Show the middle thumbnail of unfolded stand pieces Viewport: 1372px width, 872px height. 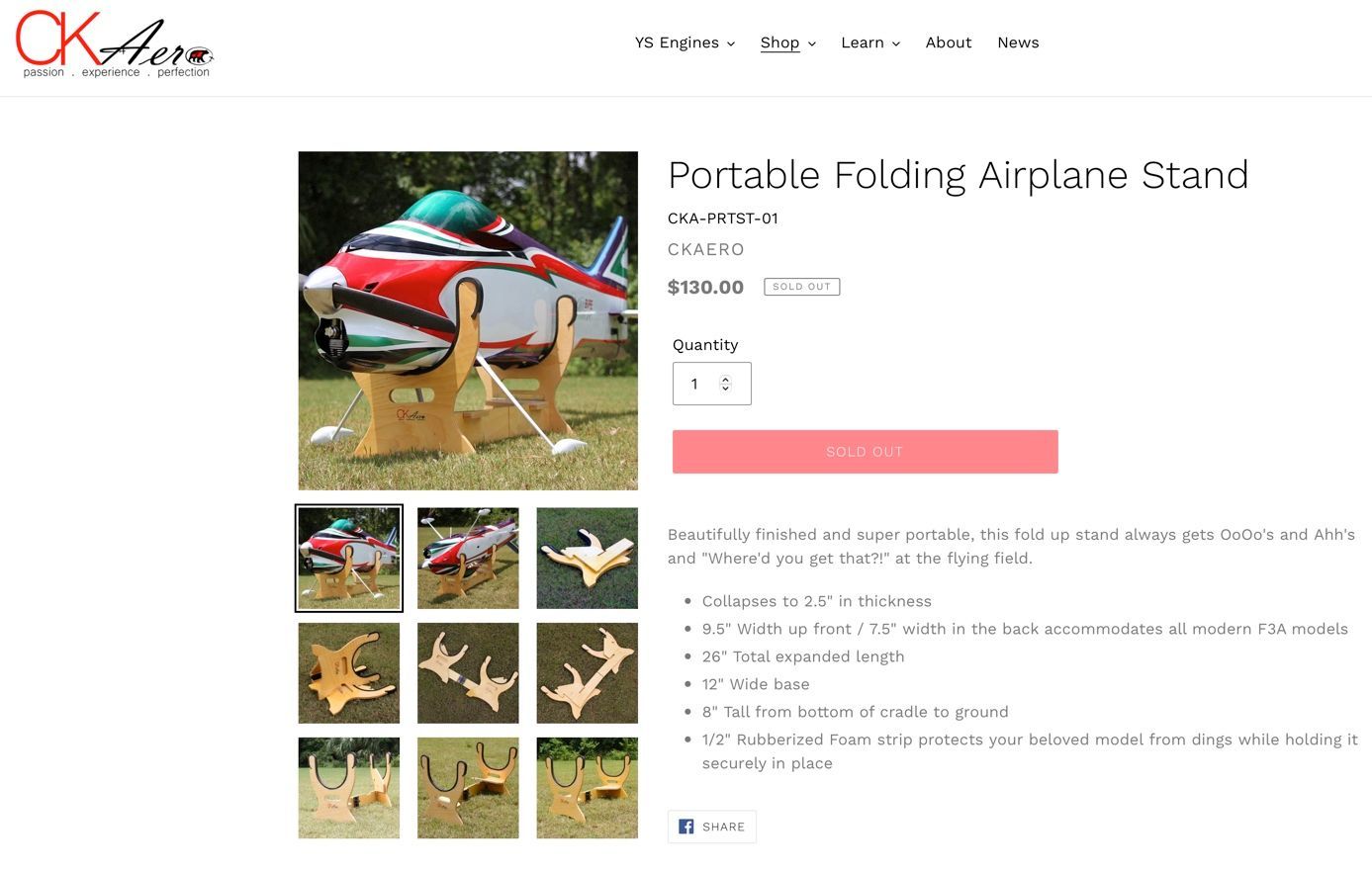[x=468, y=673]
